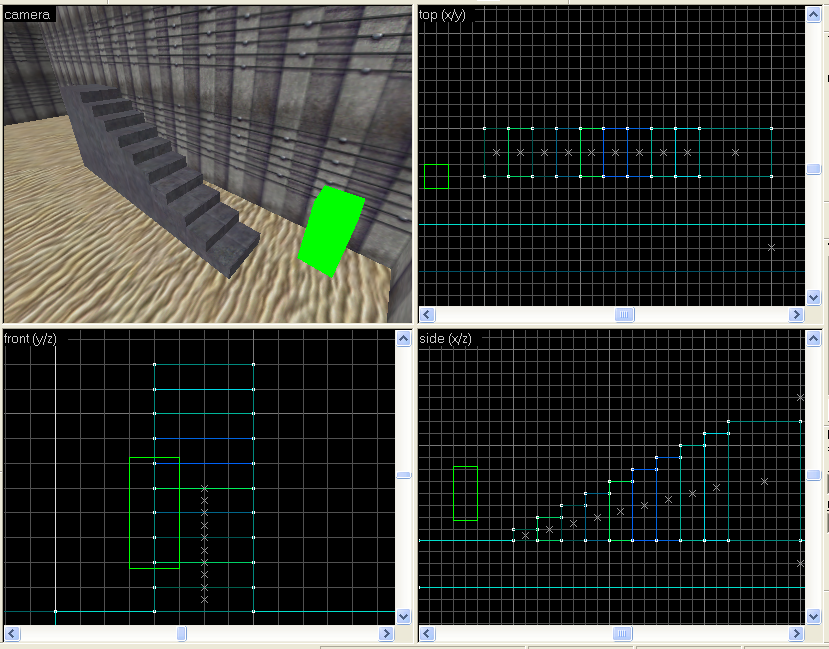The image size is (829, 649).
Task: Click horizontal scrollbar thumb in top view
Action: [624, 315]
